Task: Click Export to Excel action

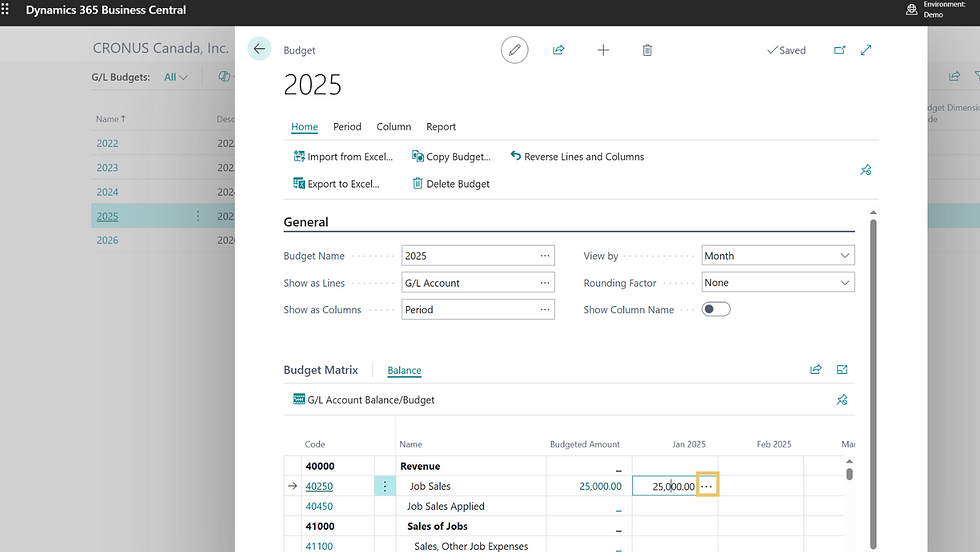Action: pyautogui.click(x=336, y=183)
